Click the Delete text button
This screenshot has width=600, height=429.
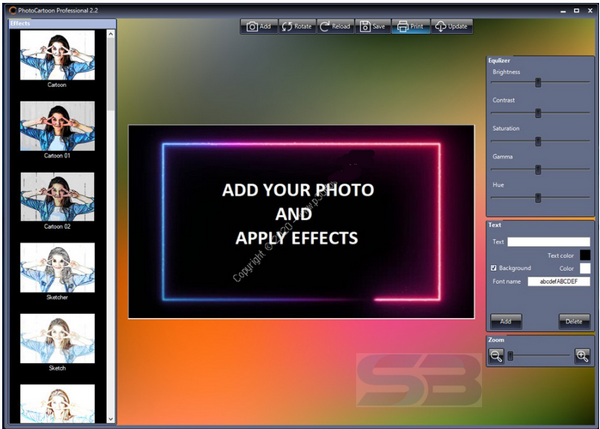coord(574,321)
